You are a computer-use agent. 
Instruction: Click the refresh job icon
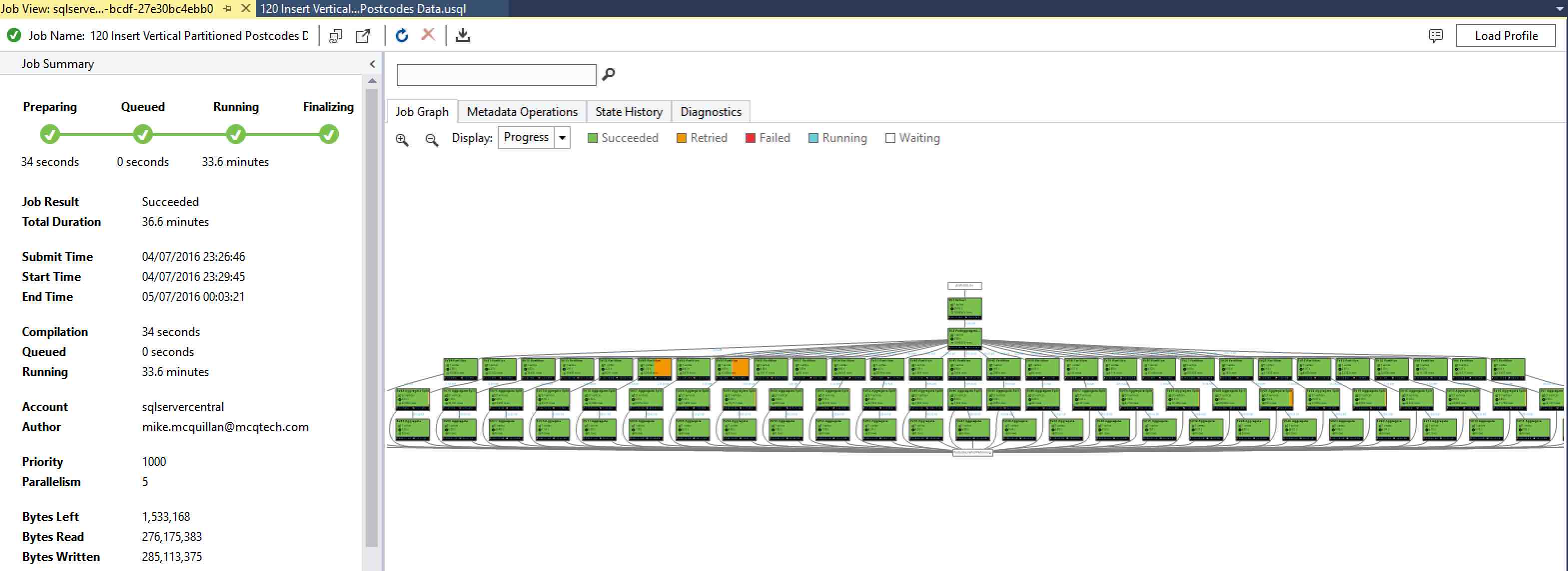(x=401, y=35)
